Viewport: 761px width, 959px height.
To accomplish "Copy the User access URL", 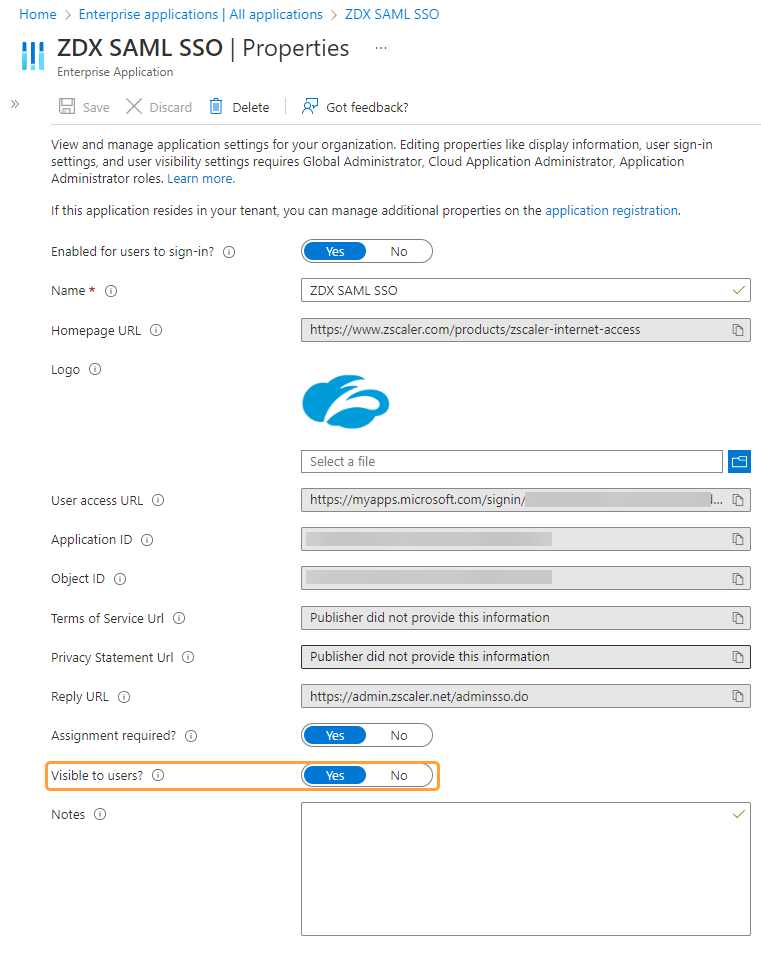I will coord(738,500).
